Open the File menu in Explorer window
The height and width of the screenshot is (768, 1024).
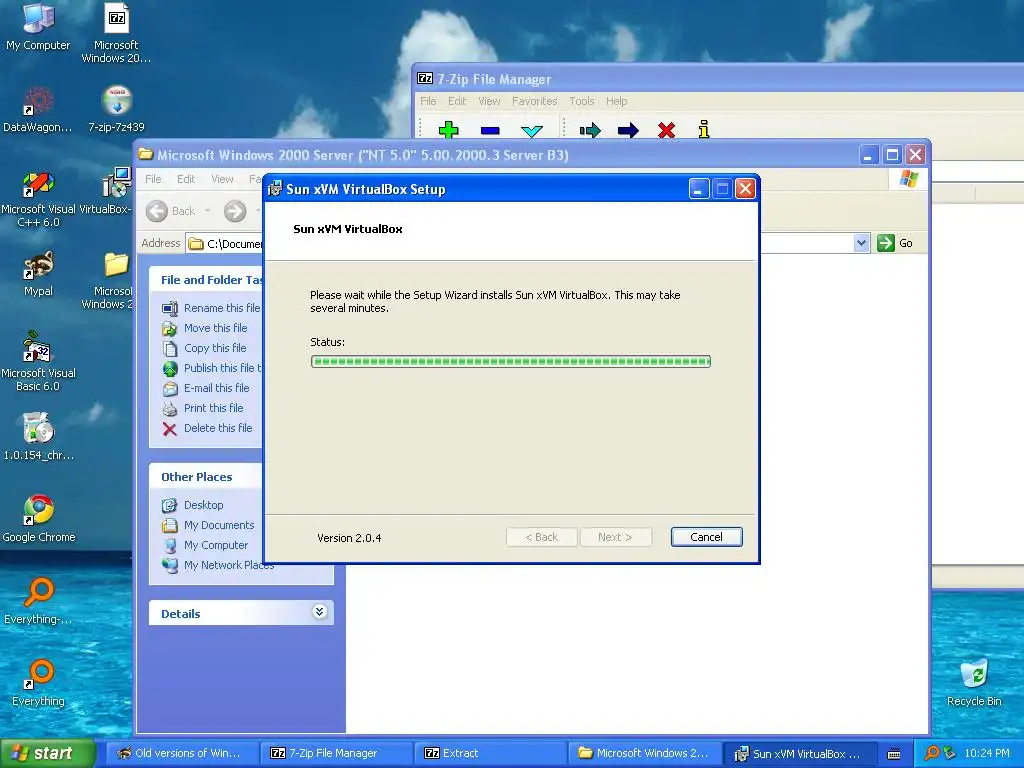point(153,179)
